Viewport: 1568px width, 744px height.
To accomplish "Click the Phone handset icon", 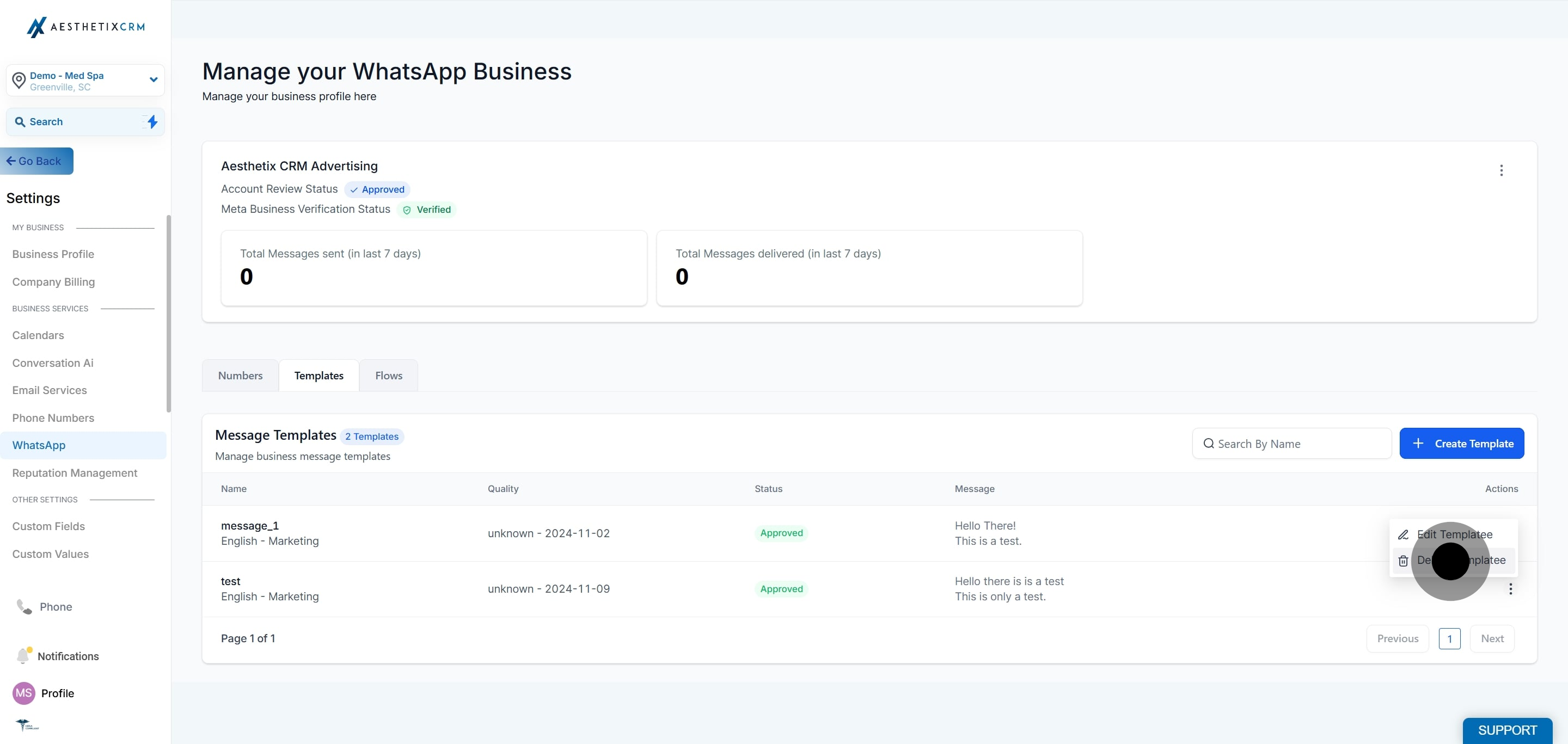I will pos(24,607).
